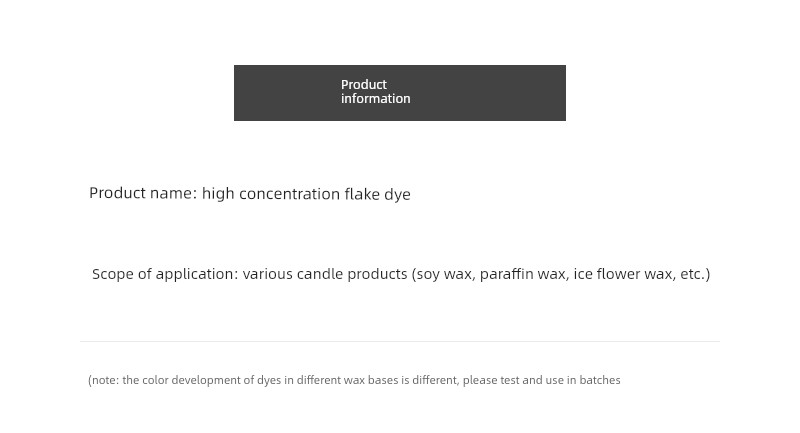Select "color development of dyes" in note

[x=211, y=380]
